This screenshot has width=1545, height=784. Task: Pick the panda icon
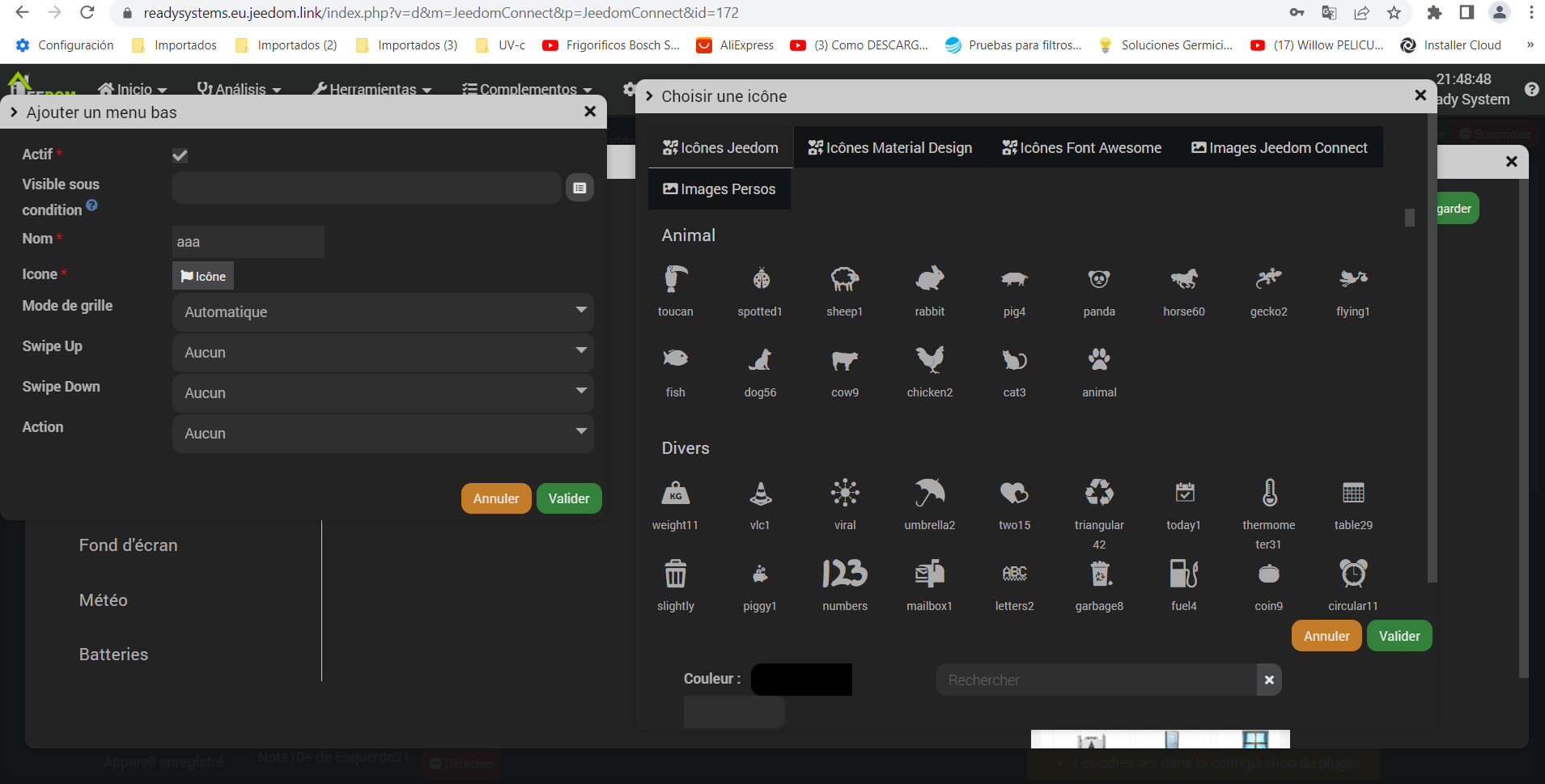pos(1099,279)
